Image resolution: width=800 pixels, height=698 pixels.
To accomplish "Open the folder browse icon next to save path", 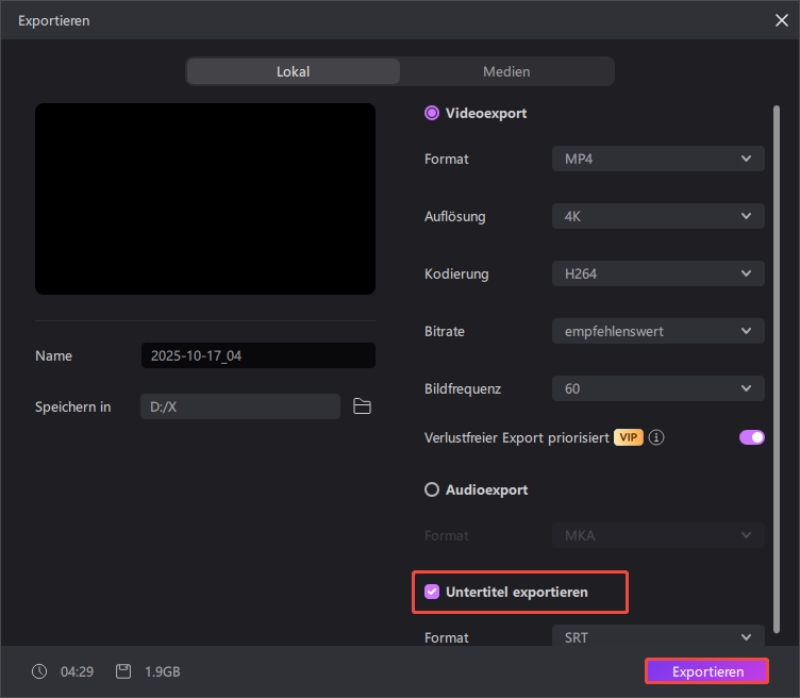I will (362, 406).
